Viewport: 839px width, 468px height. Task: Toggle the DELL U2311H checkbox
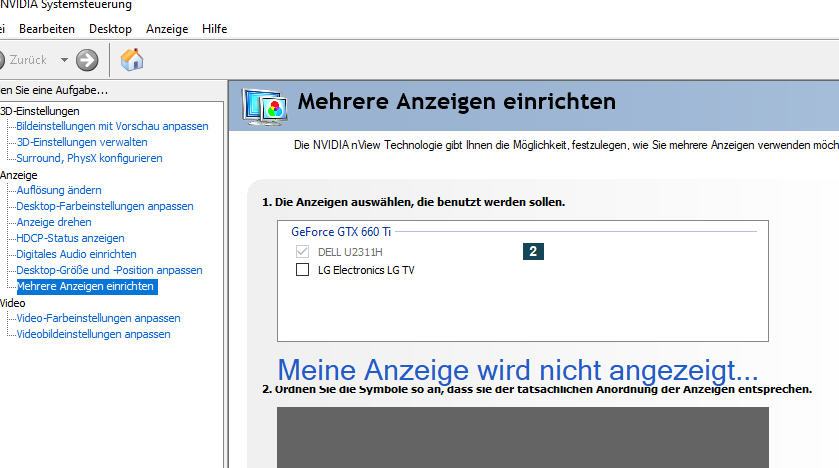(x=302, y=251)
